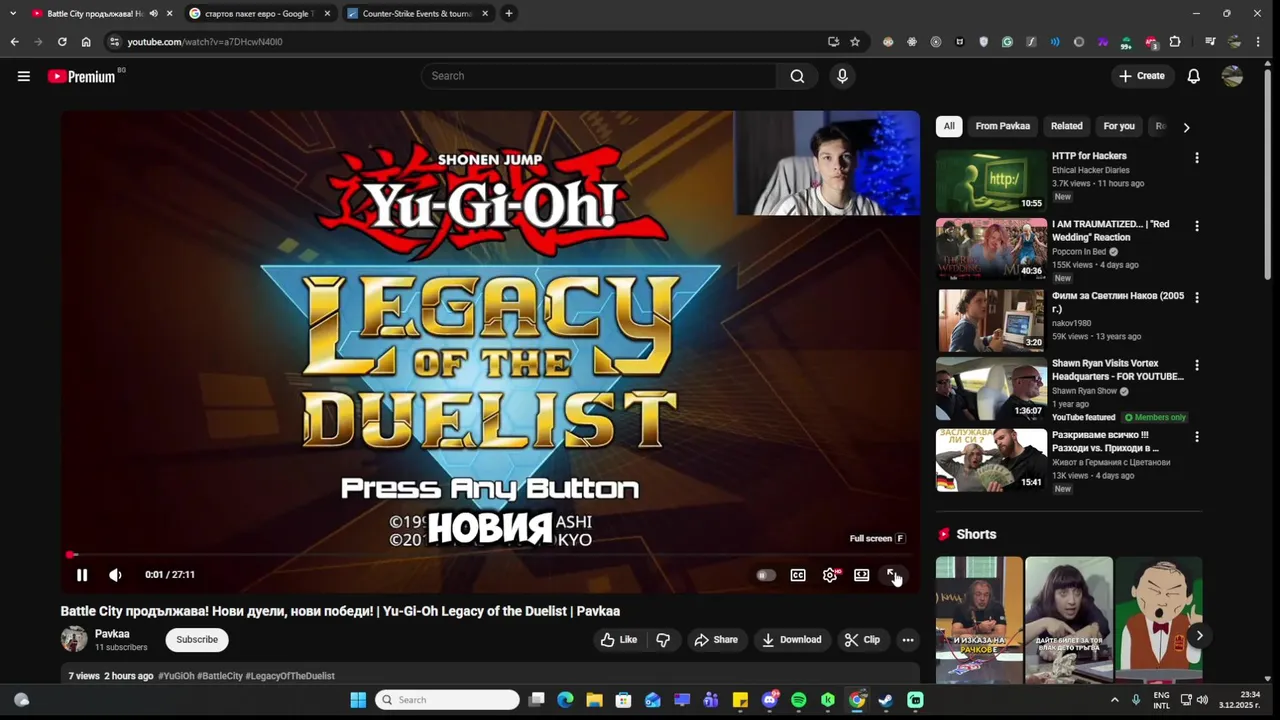Open Spotify from the taskbar
This screenshot has height=720, width=1280.
[x=799, y=700]
